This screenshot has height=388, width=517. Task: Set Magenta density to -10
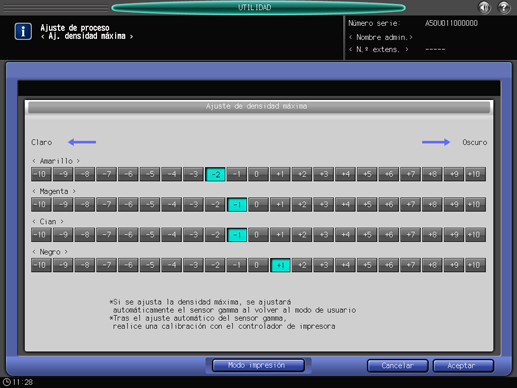[41, 204]
